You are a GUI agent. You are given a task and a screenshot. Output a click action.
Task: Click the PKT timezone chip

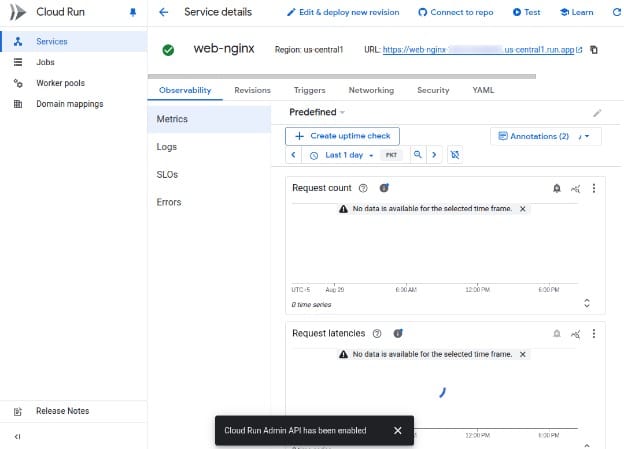point(391,155)
